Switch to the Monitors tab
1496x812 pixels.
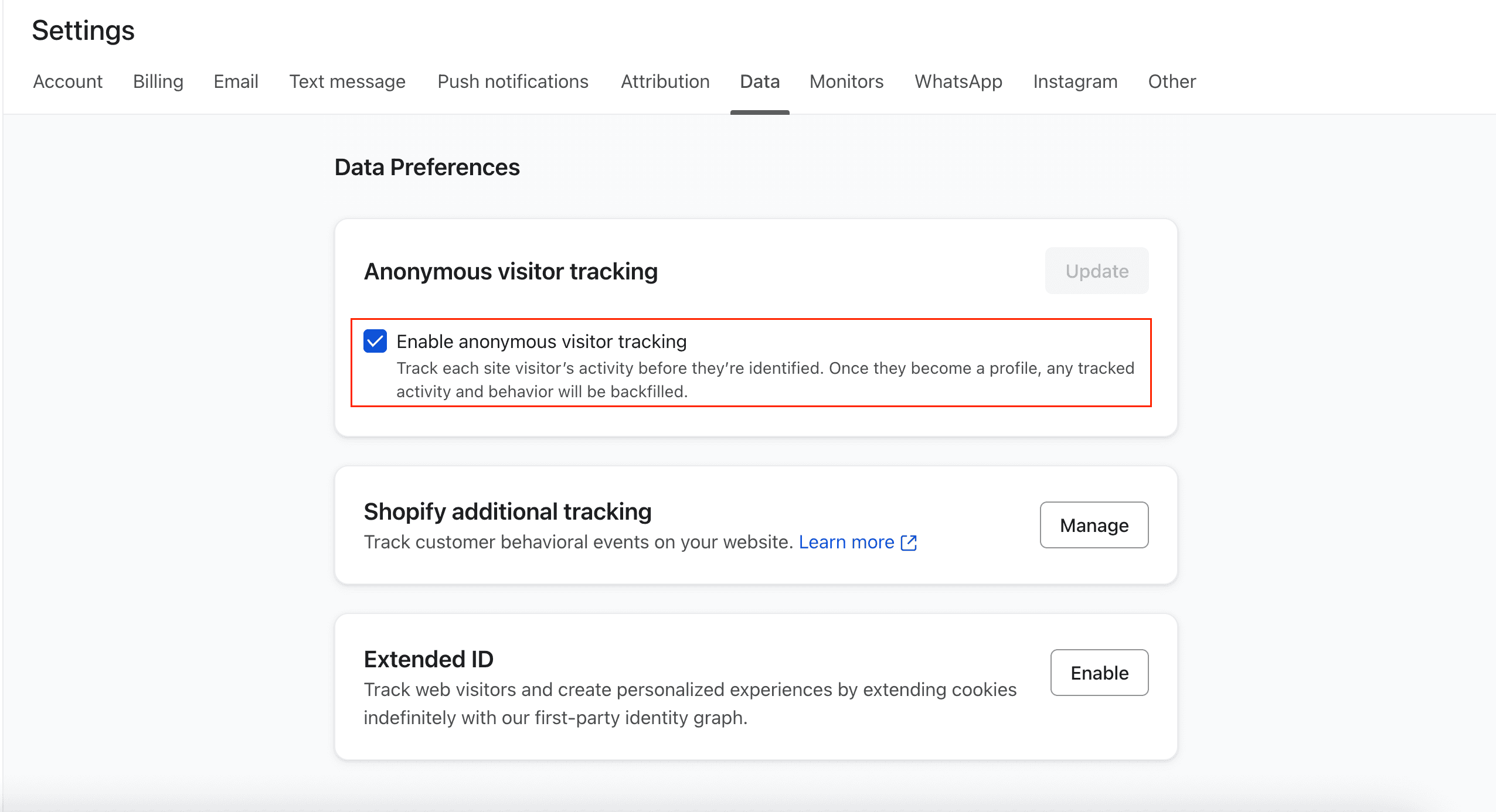pos(846,81)
